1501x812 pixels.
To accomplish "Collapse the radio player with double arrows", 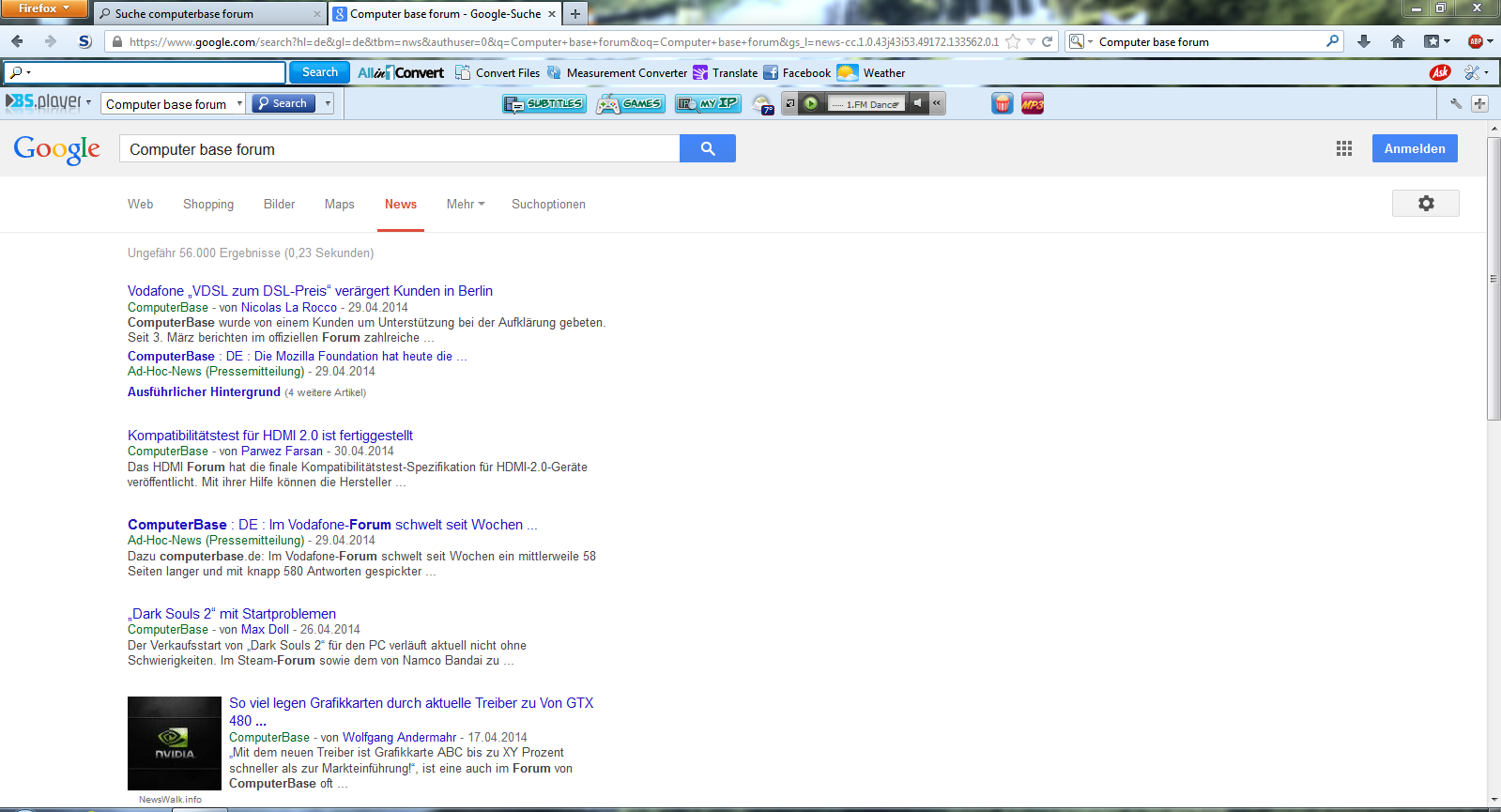I will [x=937, y=104].
